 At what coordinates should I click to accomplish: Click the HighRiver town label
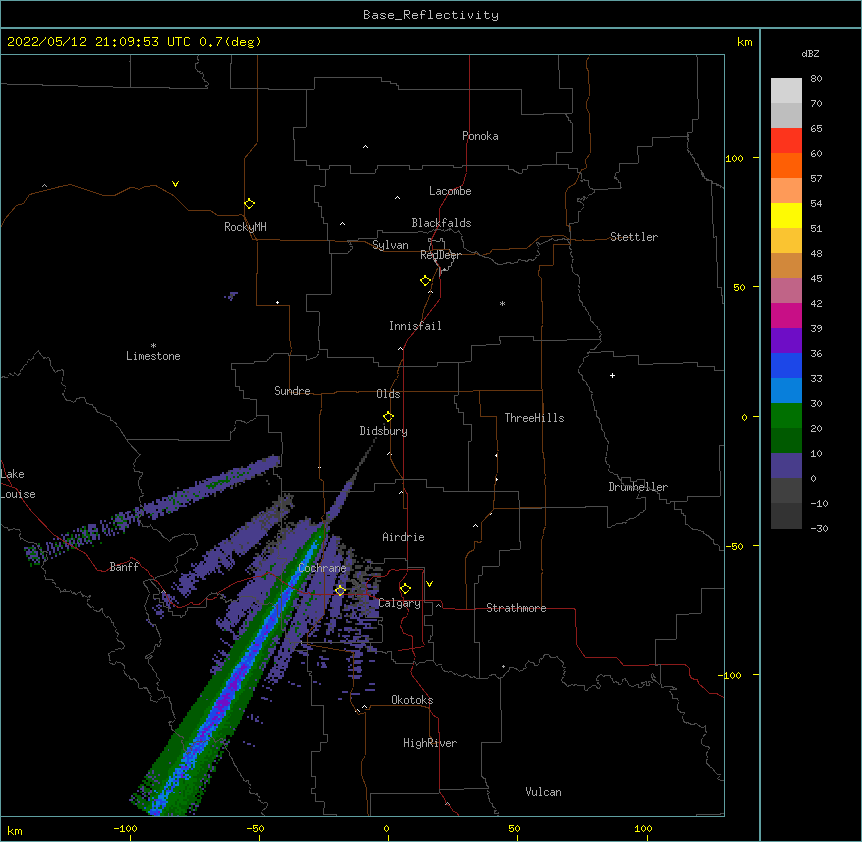coord(430,743)
